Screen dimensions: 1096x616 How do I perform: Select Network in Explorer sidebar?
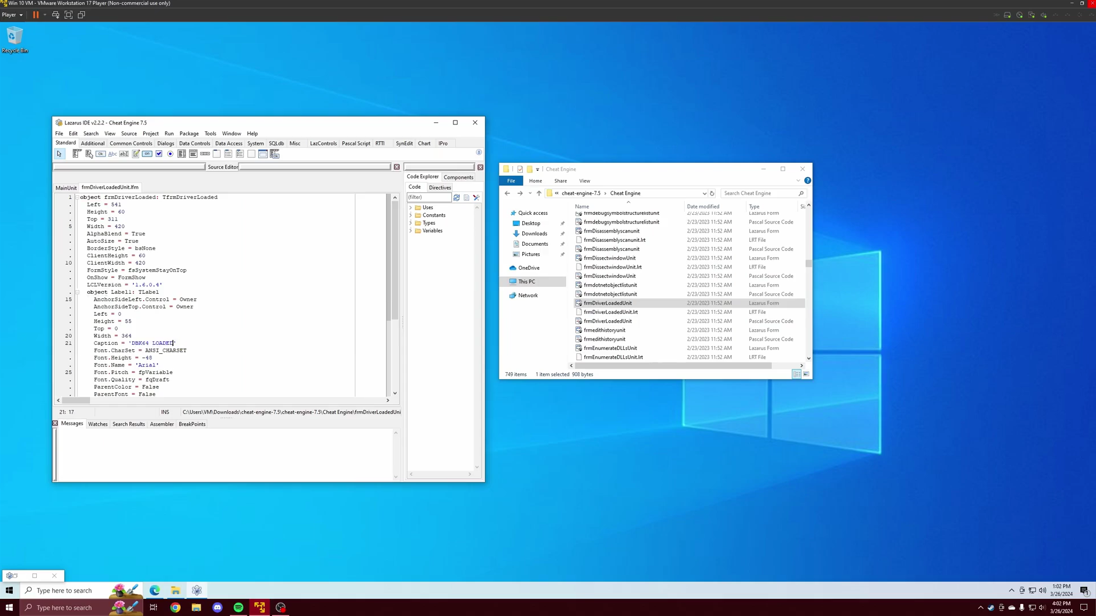point(528,295)
